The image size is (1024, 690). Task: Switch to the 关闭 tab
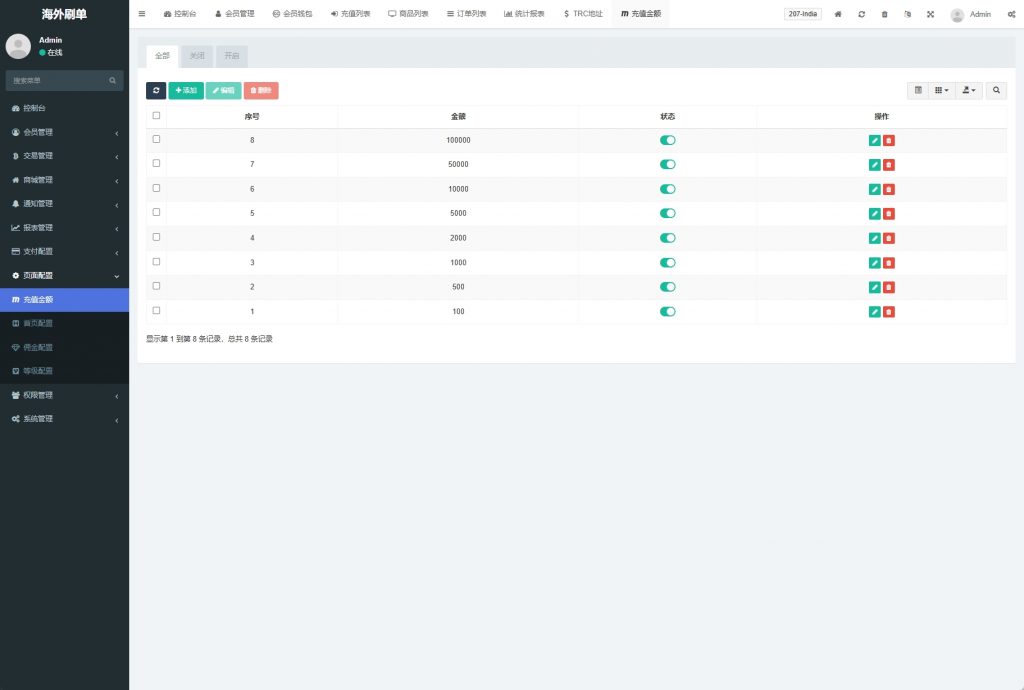(196, 56)
